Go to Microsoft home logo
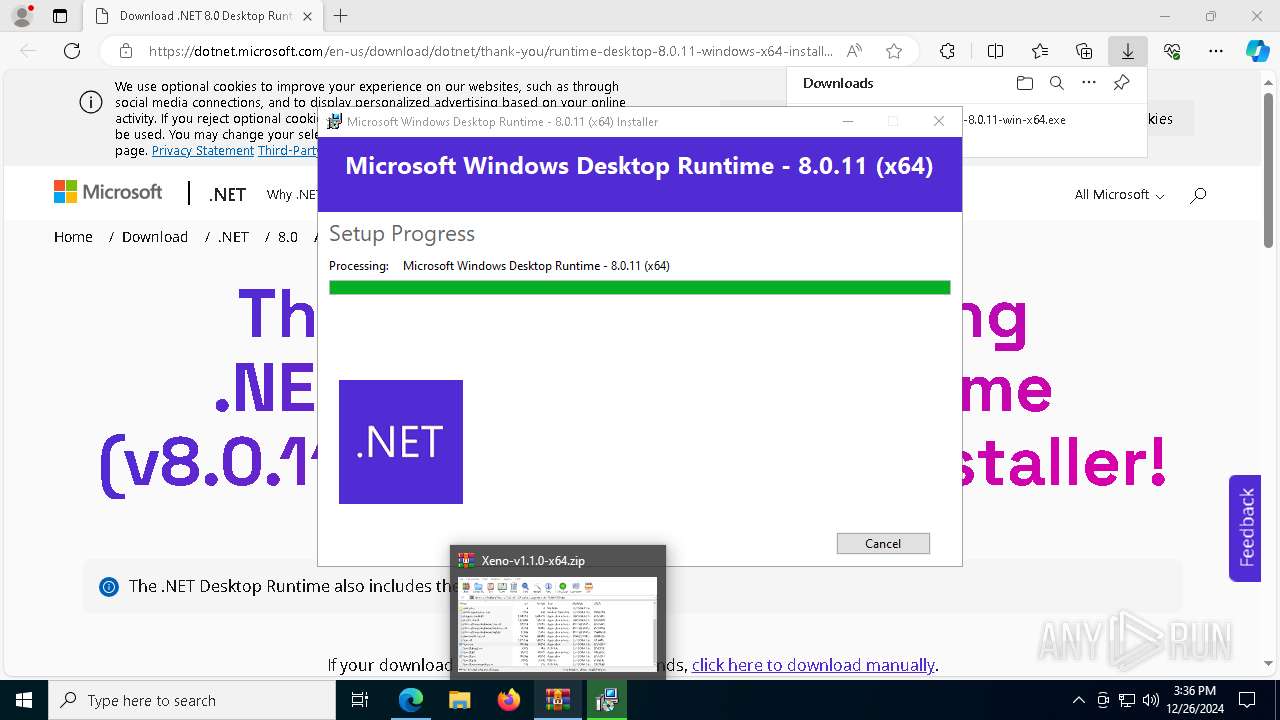Viewport: 1280px width, 720px height. [108, 192]
